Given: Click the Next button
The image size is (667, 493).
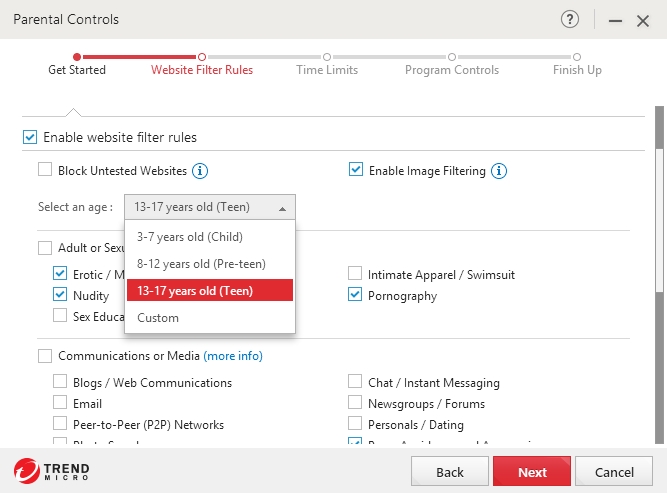Looking at the screenshot, I should 532,472.
